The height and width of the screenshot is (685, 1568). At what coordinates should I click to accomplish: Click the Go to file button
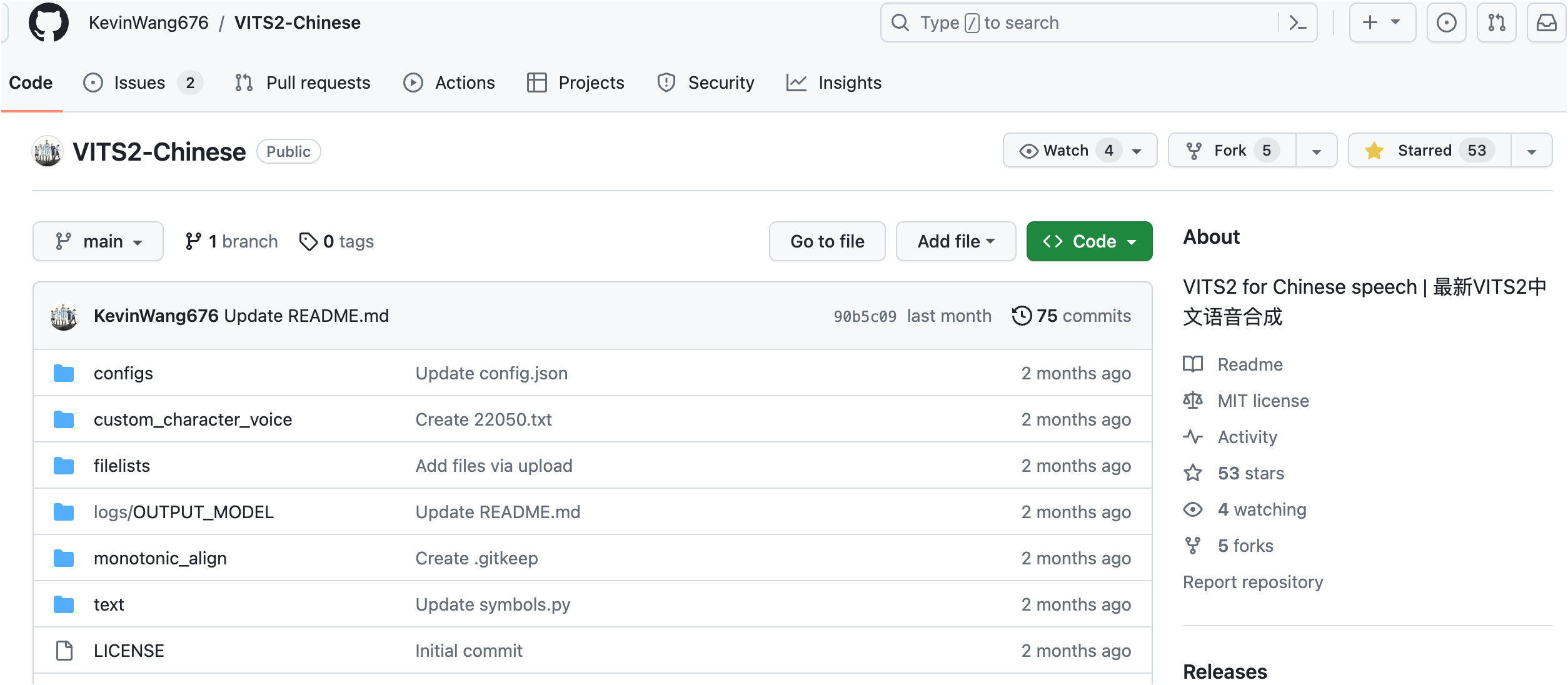tap(827, 241)
